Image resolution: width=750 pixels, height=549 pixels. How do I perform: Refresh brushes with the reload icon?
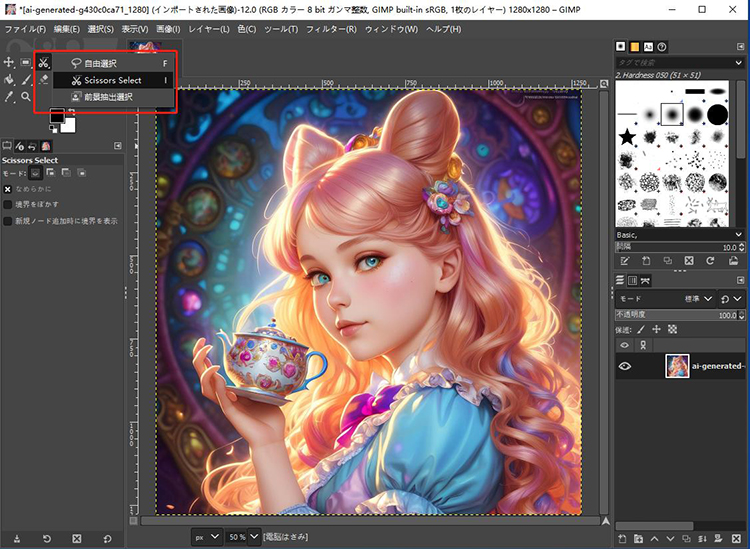point(709,261)
